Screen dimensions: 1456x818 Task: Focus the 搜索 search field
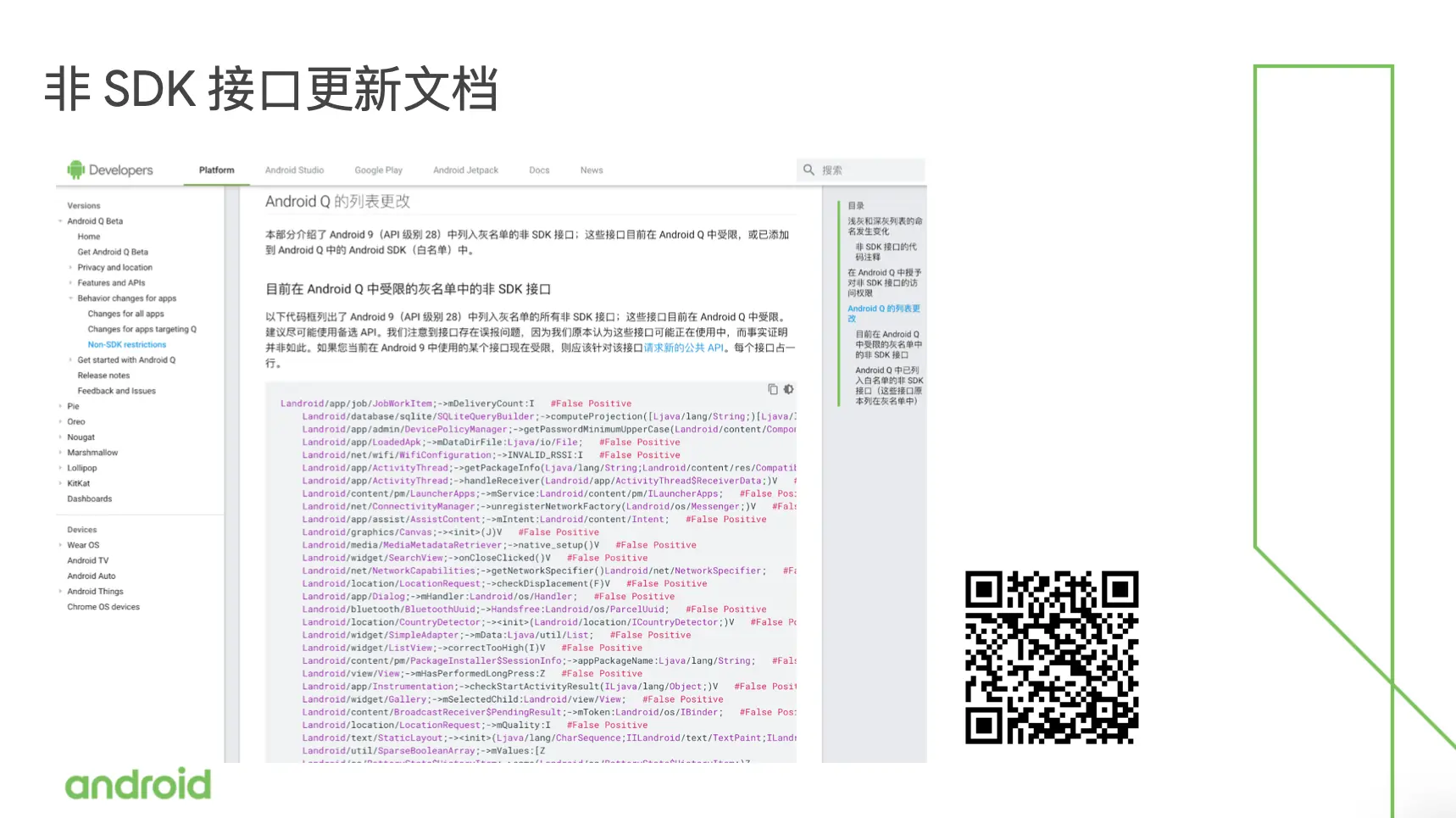(x=861, y=170)
